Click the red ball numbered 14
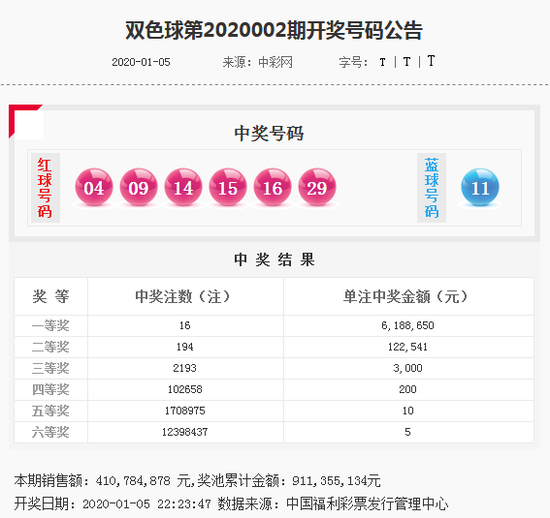This screenshot has width=550, height=518. [183, 187]
